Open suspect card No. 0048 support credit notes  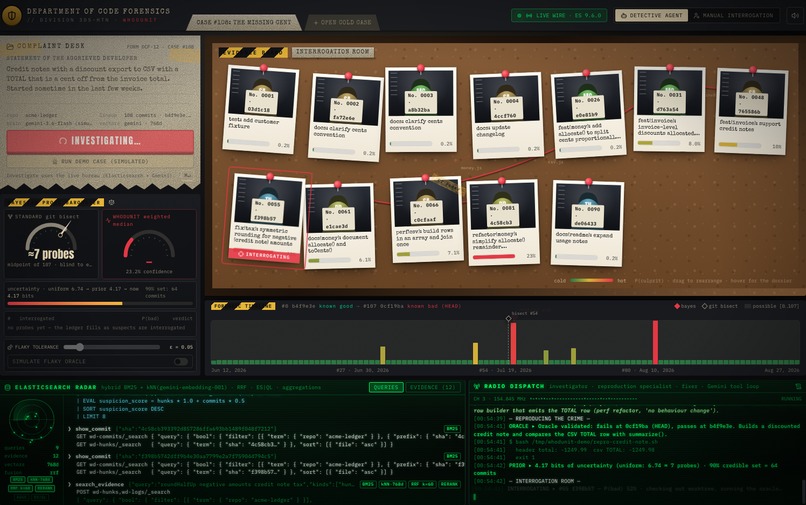point(750,111)
